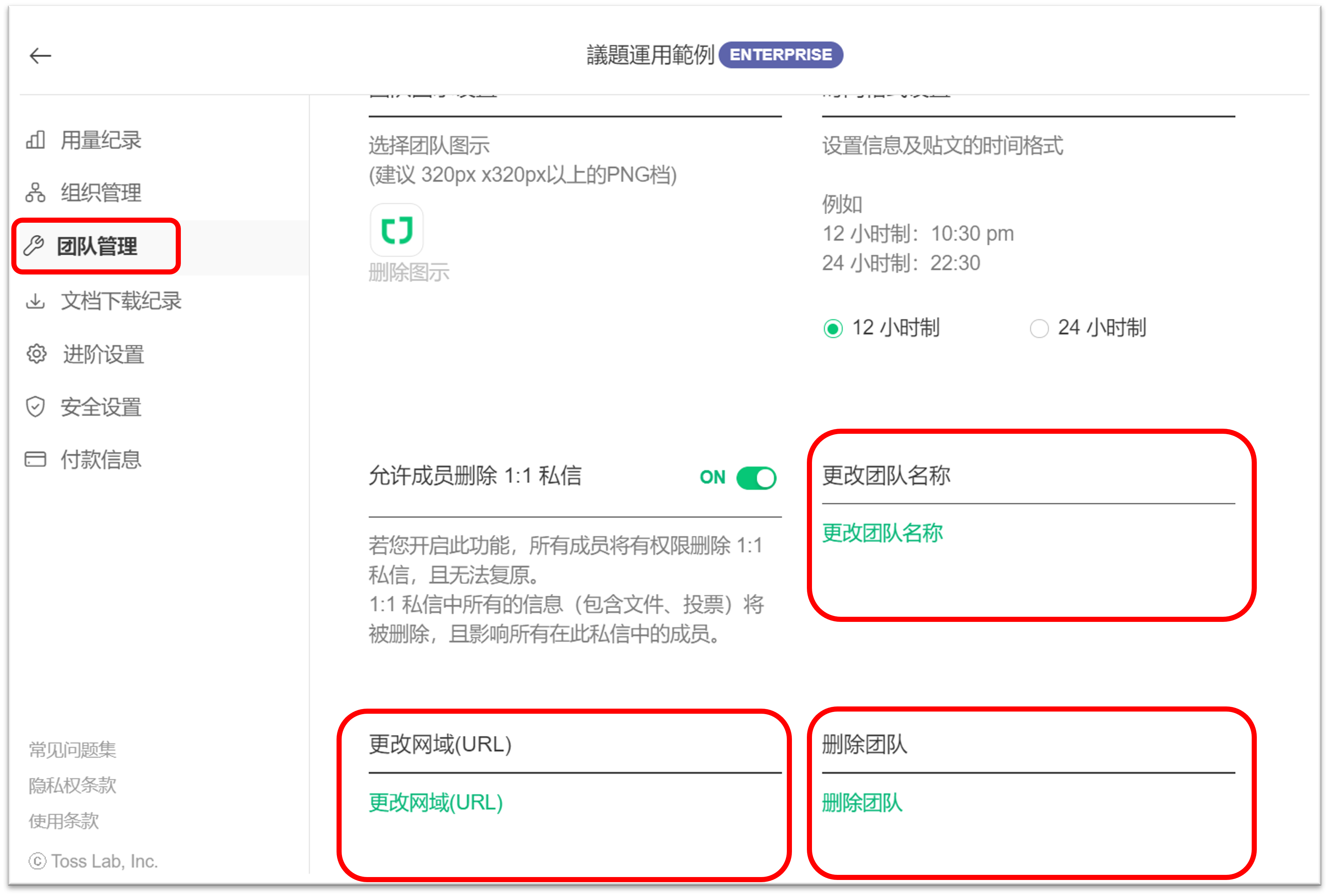This screenshot has width=1329, height=896.
Task: Toggle off 允许成员删除 1:1 私信 switch
Action: [x=756, y=478]
